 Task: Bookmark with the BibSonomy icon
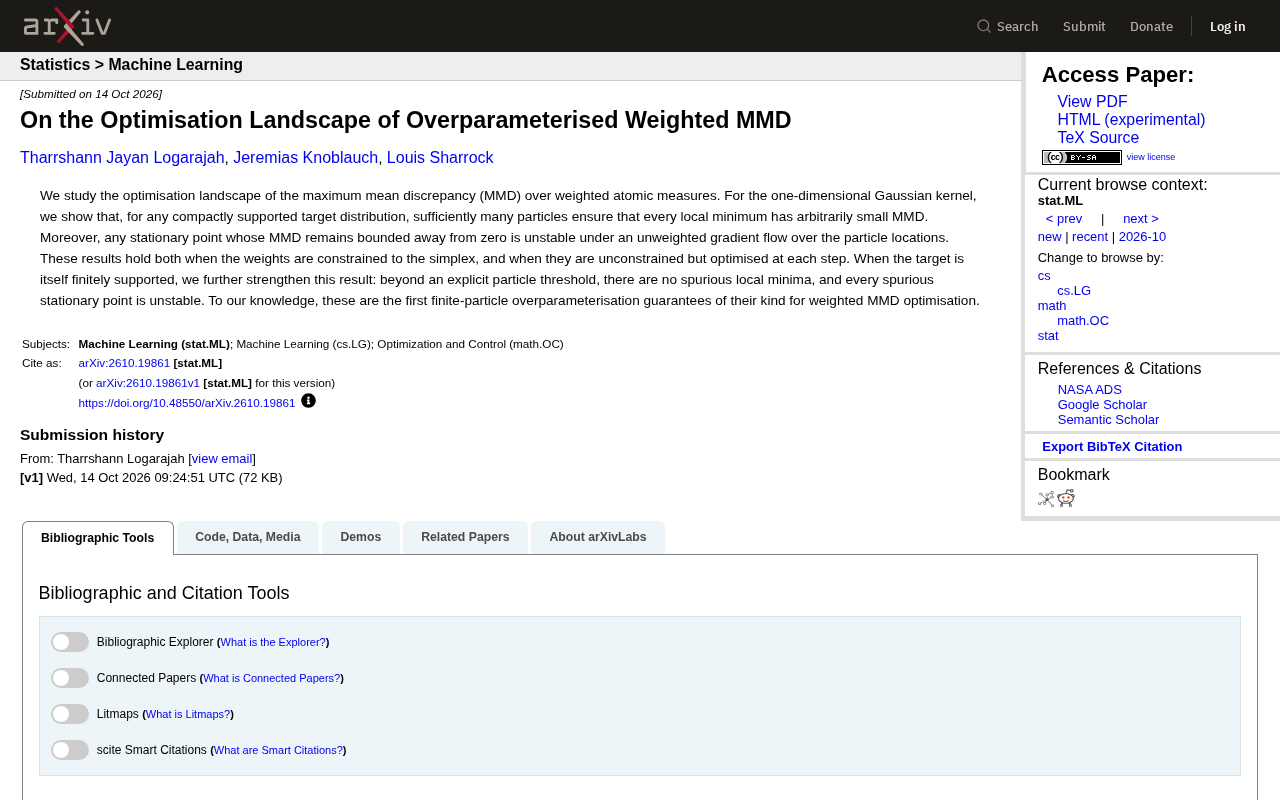[1046, 498]
